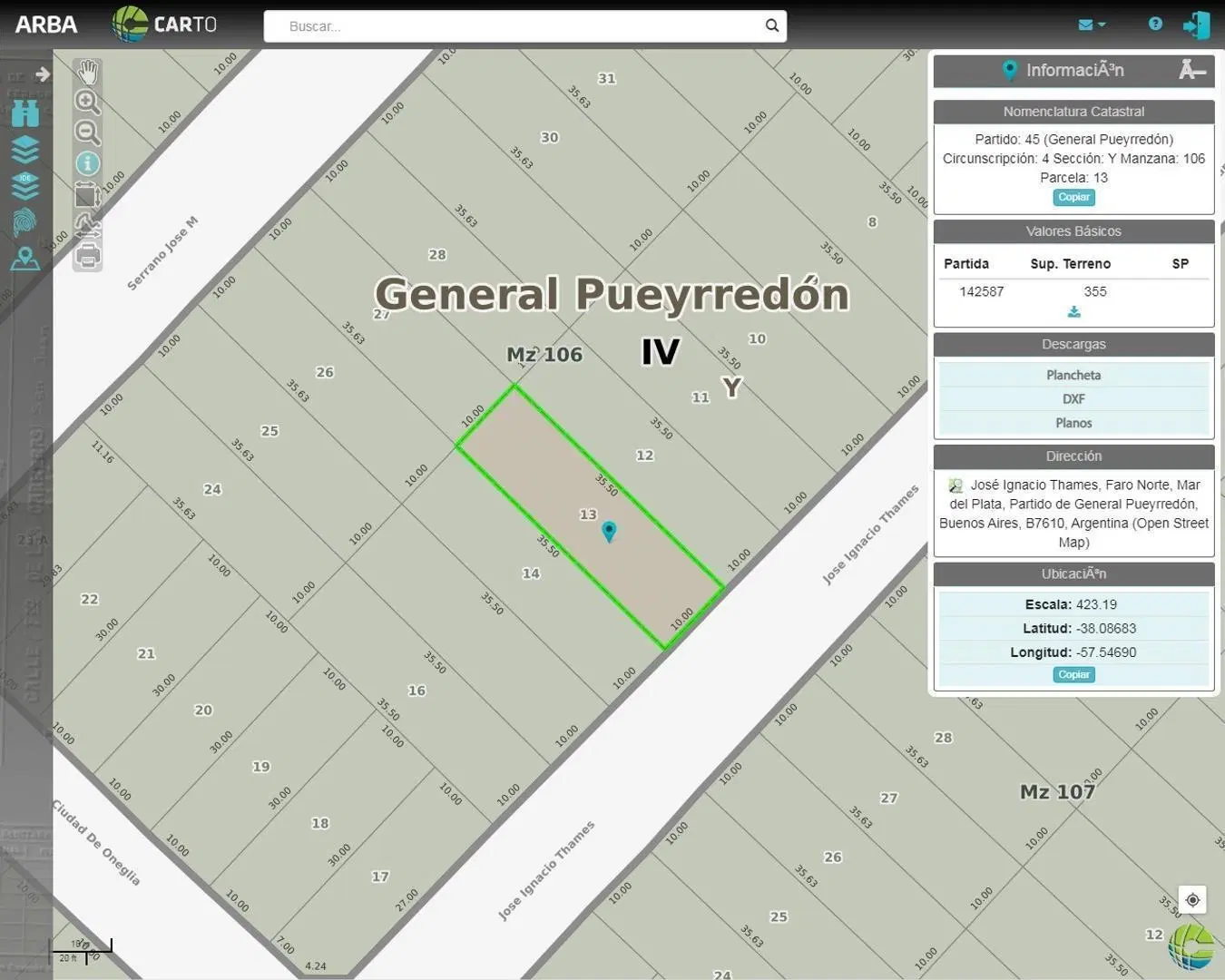Image resolution: width=1225 pixels, height=980 pixels.
Task: Open the binoculars search panel
Action: (x=25, y=113)
